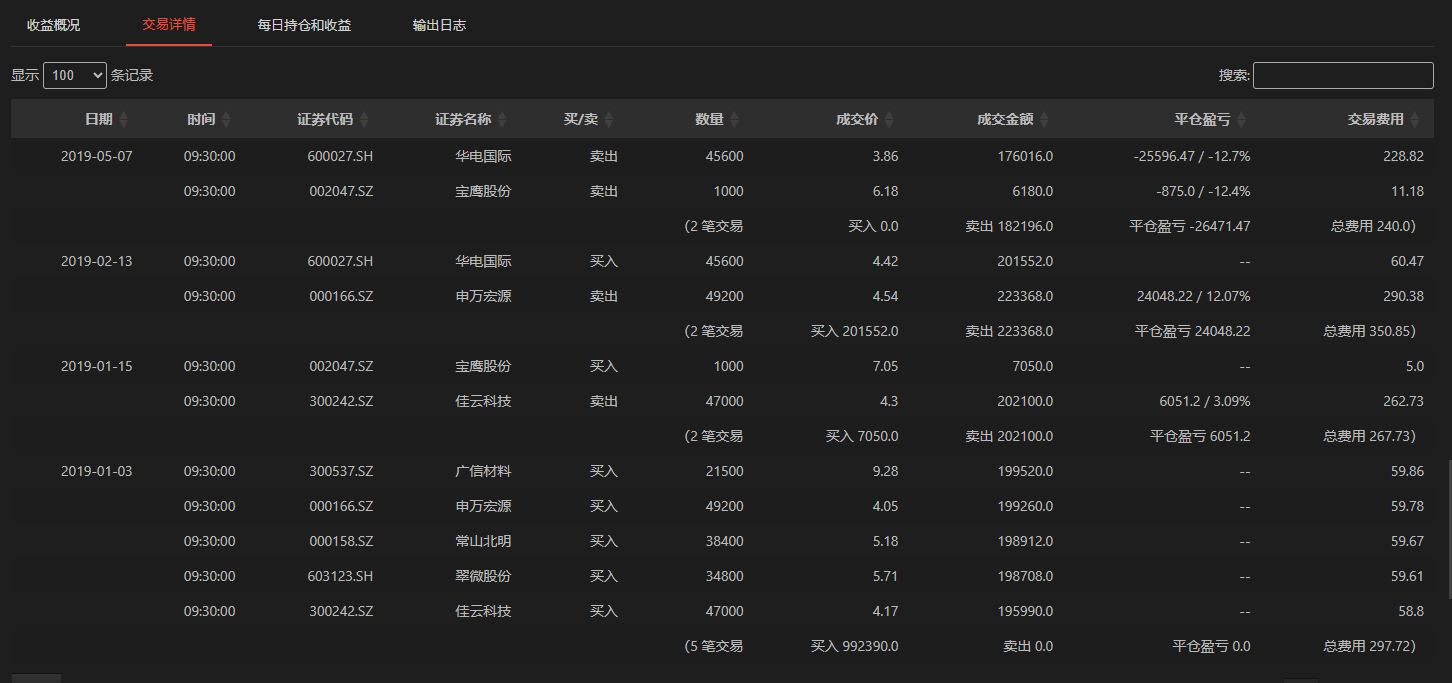Open the 每日持仓和收益 tab

(304, 25)
